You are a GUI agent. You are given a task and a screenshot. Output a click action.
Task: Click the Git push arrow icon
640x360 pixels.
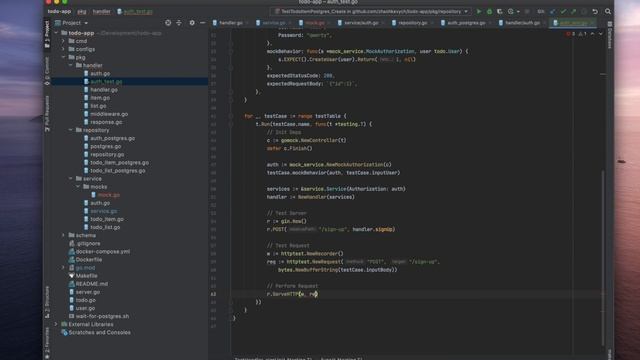[x=573, y=11]
